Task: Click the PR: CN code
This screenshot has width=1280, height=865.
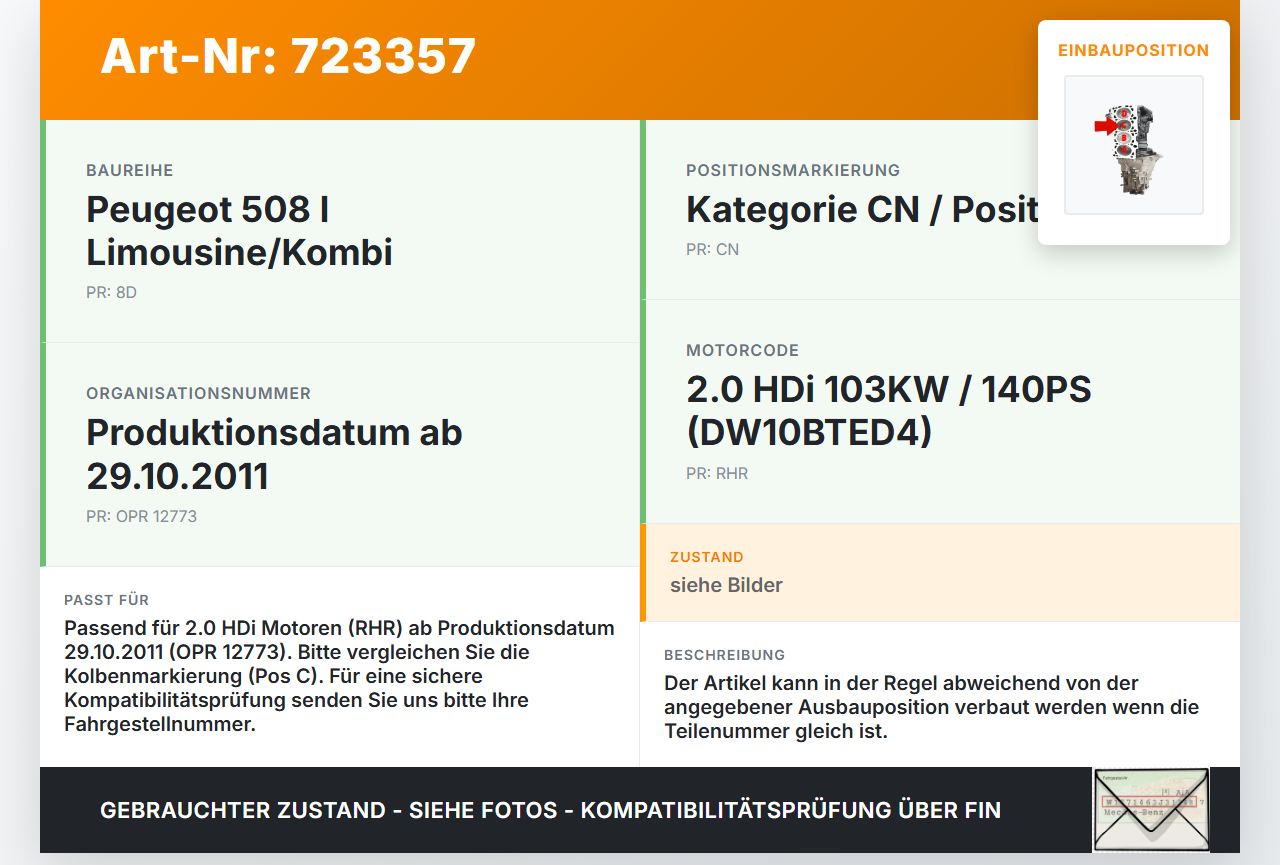Action: 712,250
